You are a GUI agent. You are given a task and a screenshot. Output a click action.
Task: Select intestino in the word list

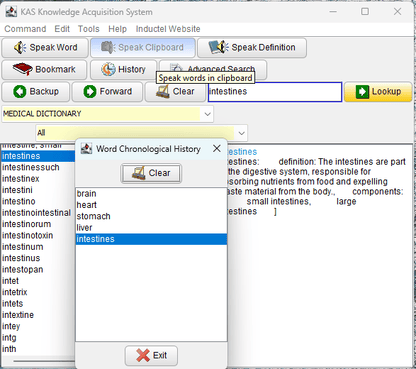tap(38, 201)
